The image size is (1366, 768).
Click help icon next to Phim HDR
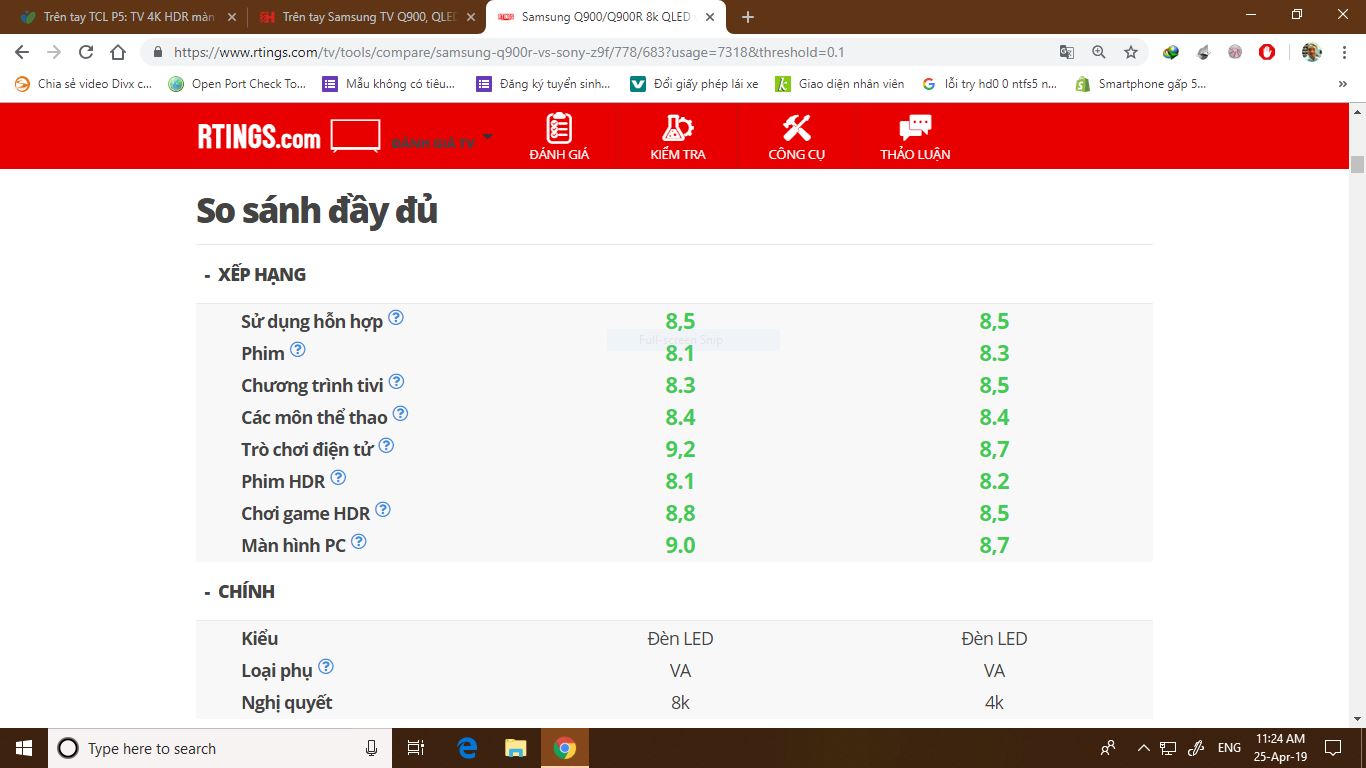338,478
